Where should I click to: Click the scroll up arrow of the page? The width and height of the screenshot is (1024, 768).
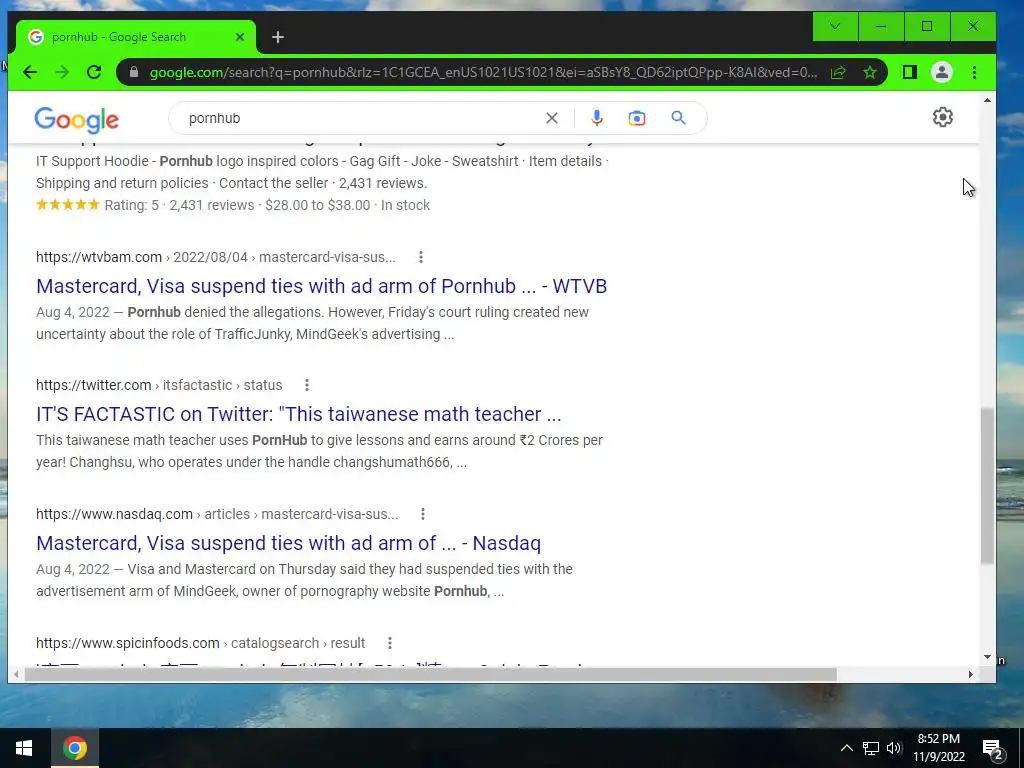(987, 100)
